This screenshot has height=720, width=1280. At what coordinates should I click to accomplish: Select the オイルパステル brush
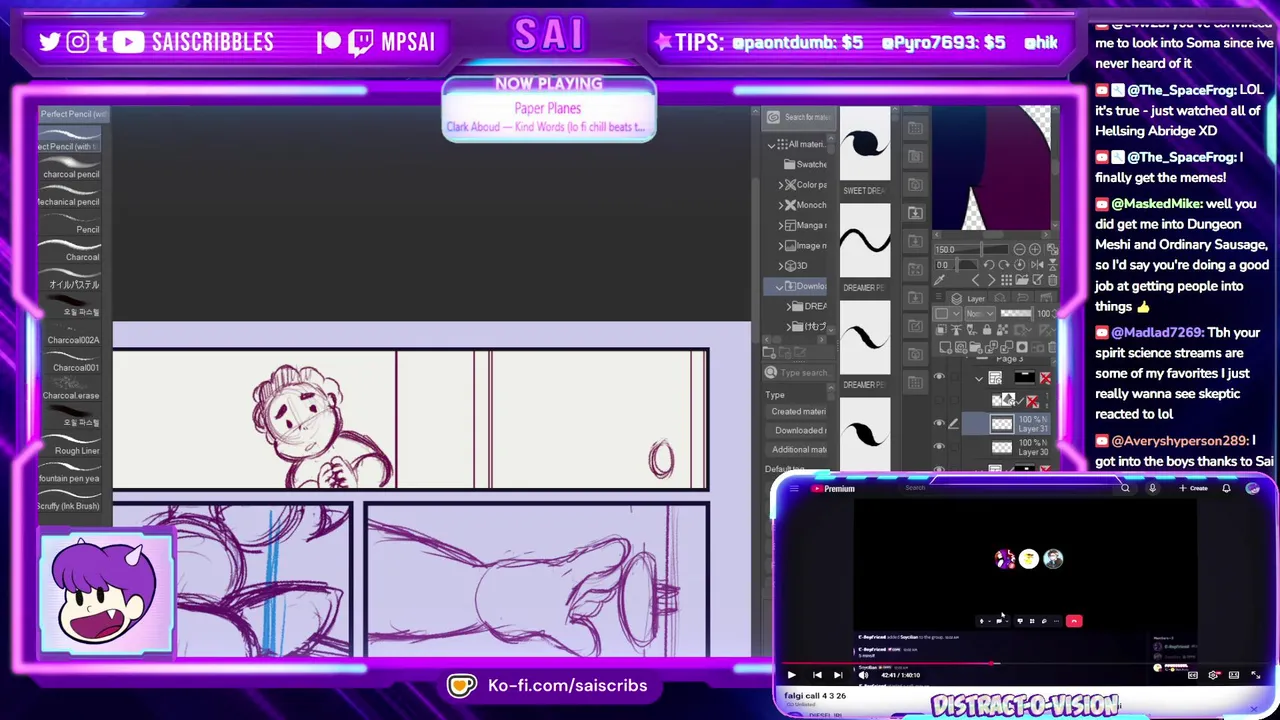pos(70,278)
